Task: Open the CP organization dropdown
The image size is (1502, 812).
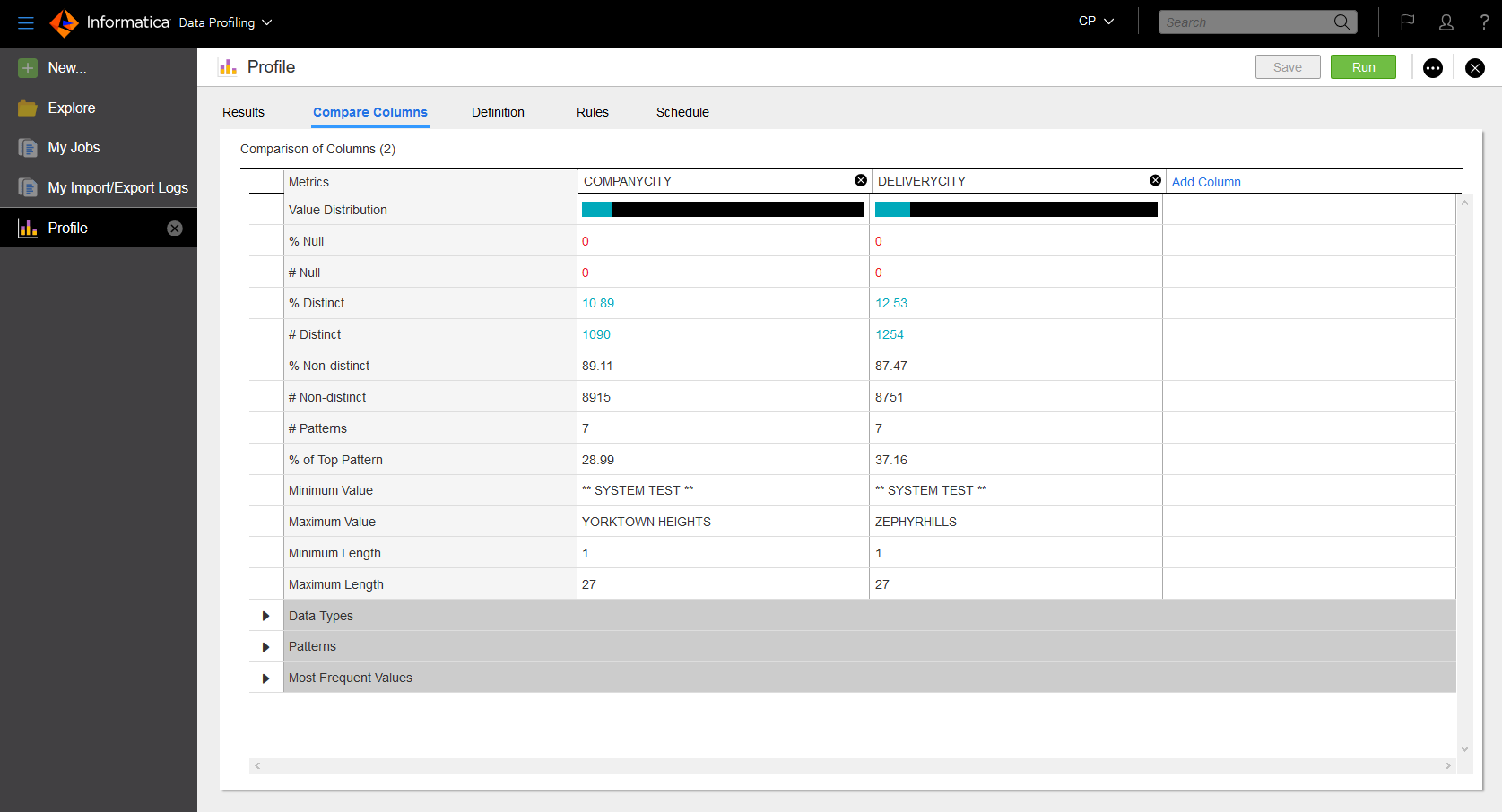Action: coord(1096,21)
